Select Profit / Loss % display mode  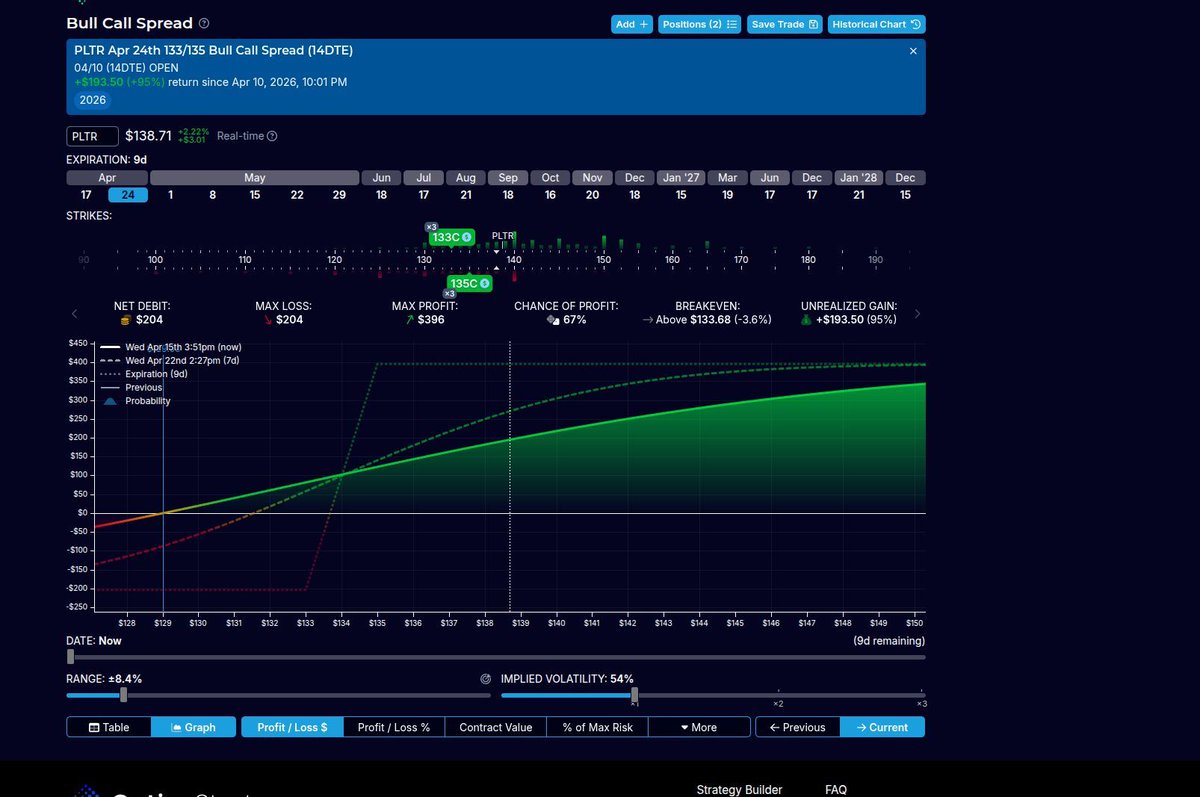pos(394,727)
